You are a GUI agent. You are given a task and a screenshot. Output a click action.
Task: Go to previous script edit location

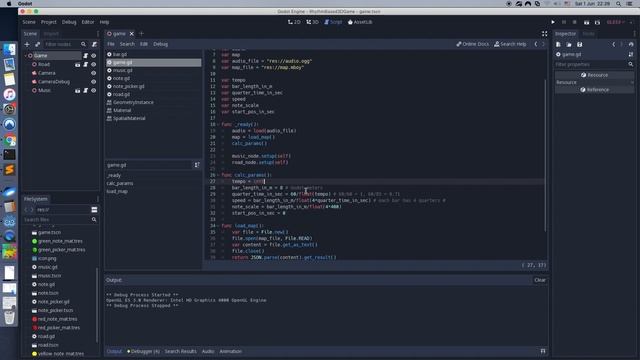tap(536, 44)
